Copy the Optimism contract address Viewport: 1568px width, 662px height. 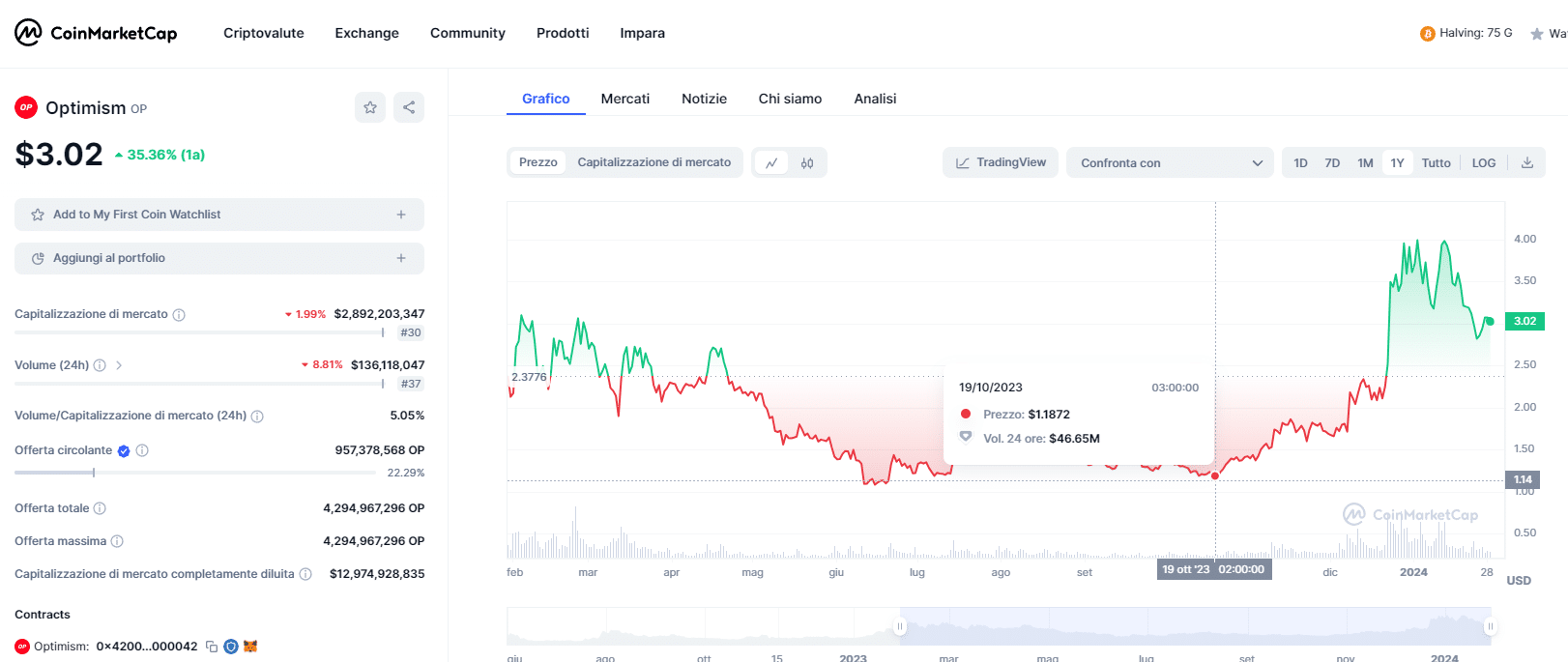click(x=212, y=647)
